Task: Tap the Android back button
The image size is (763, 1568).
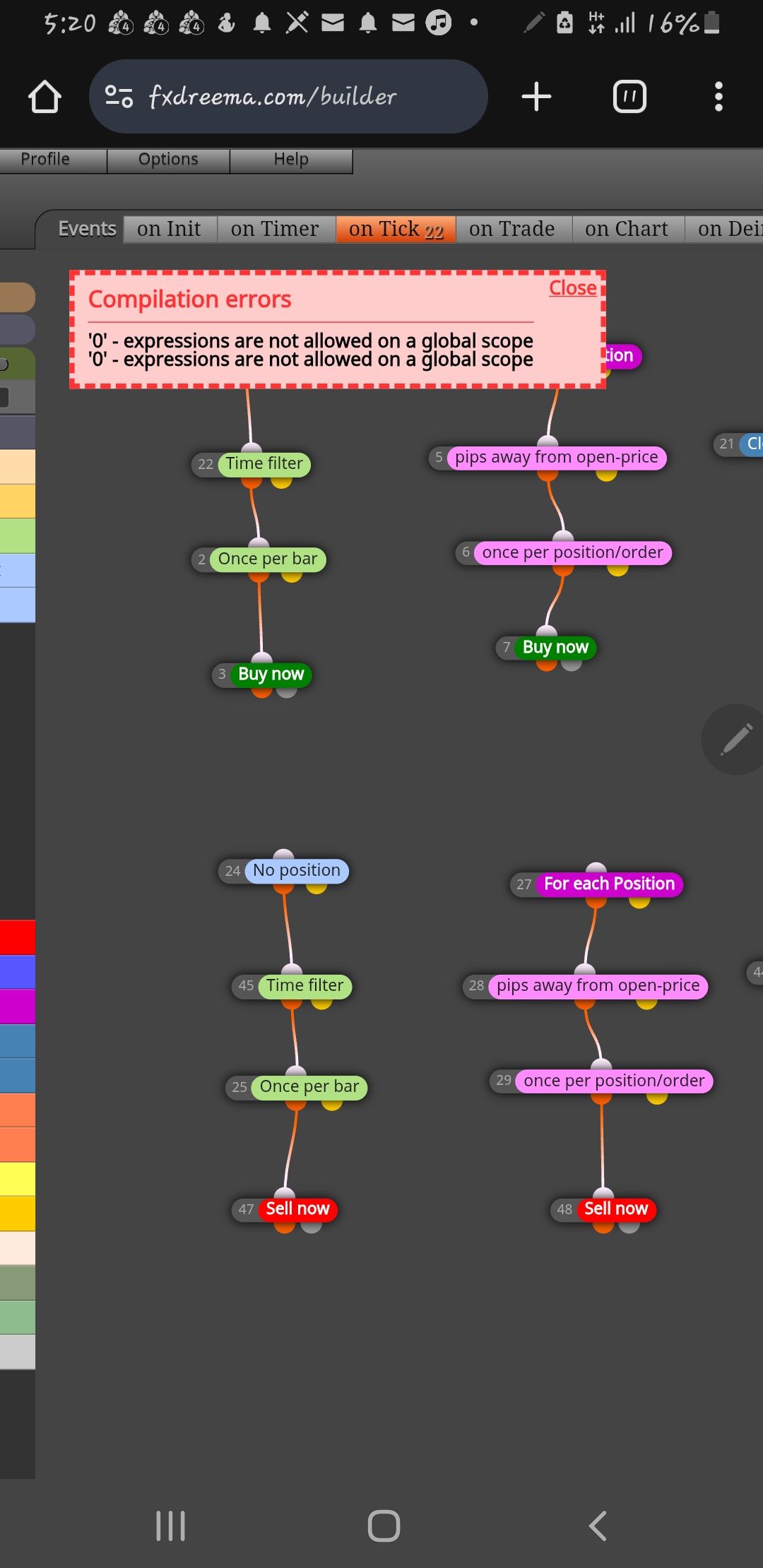Action: (x=598, y=1526)
